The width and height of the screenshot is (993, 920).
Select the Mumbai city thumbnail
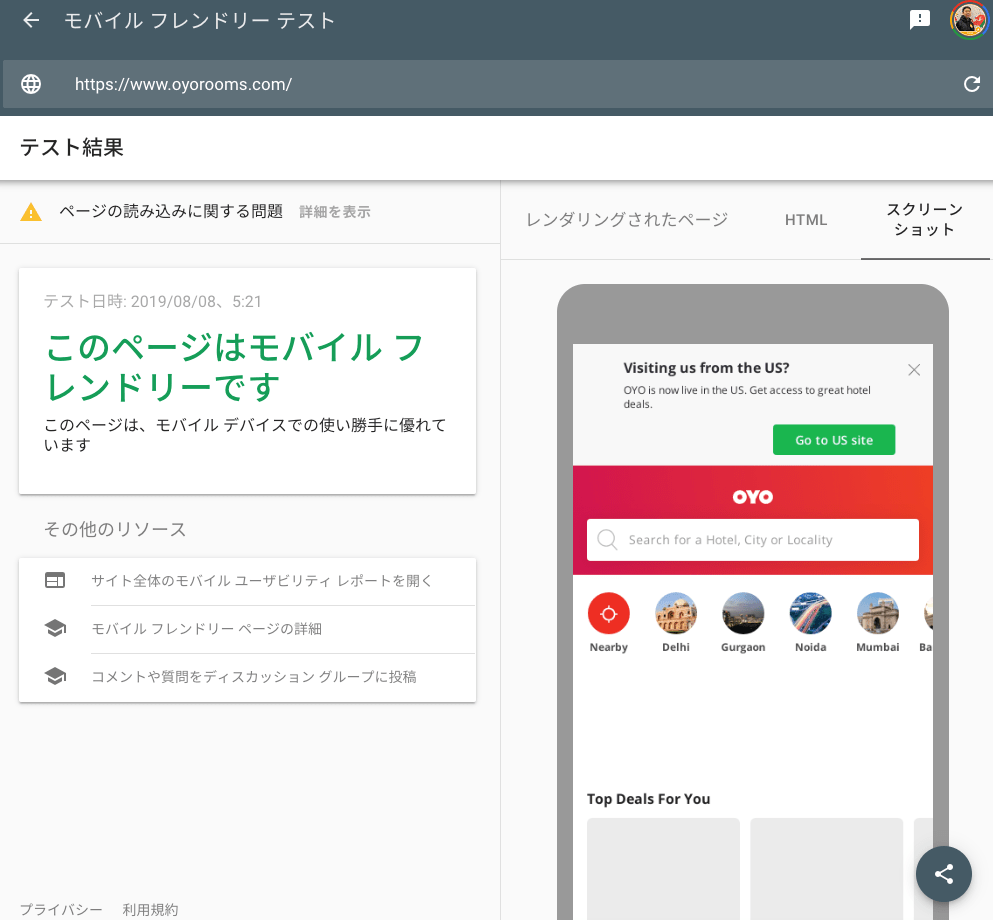coord(878,613)
